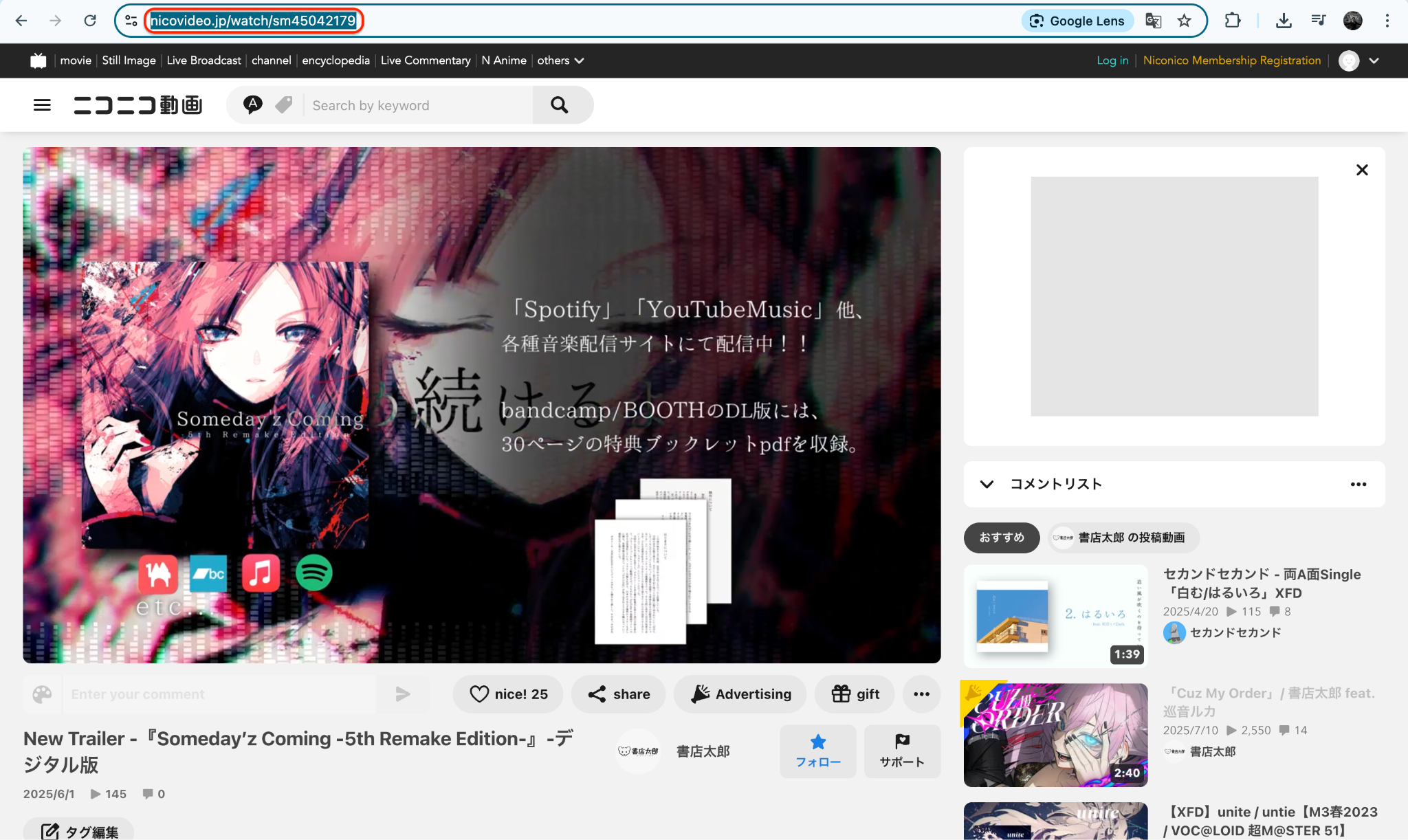
Task: Switch to the 書店太郎 の投稿動画 tab
Action: point(1121,538)
